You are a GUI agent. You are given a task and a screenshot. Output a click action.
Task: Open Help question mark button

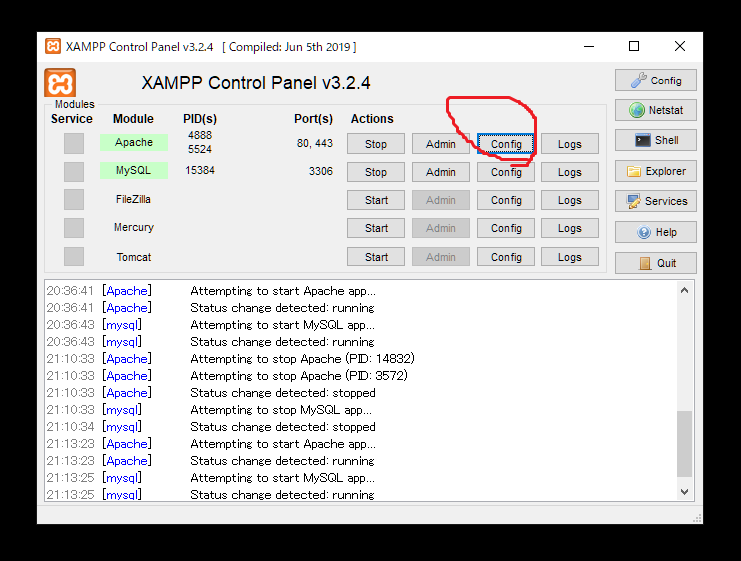[655, 232]
